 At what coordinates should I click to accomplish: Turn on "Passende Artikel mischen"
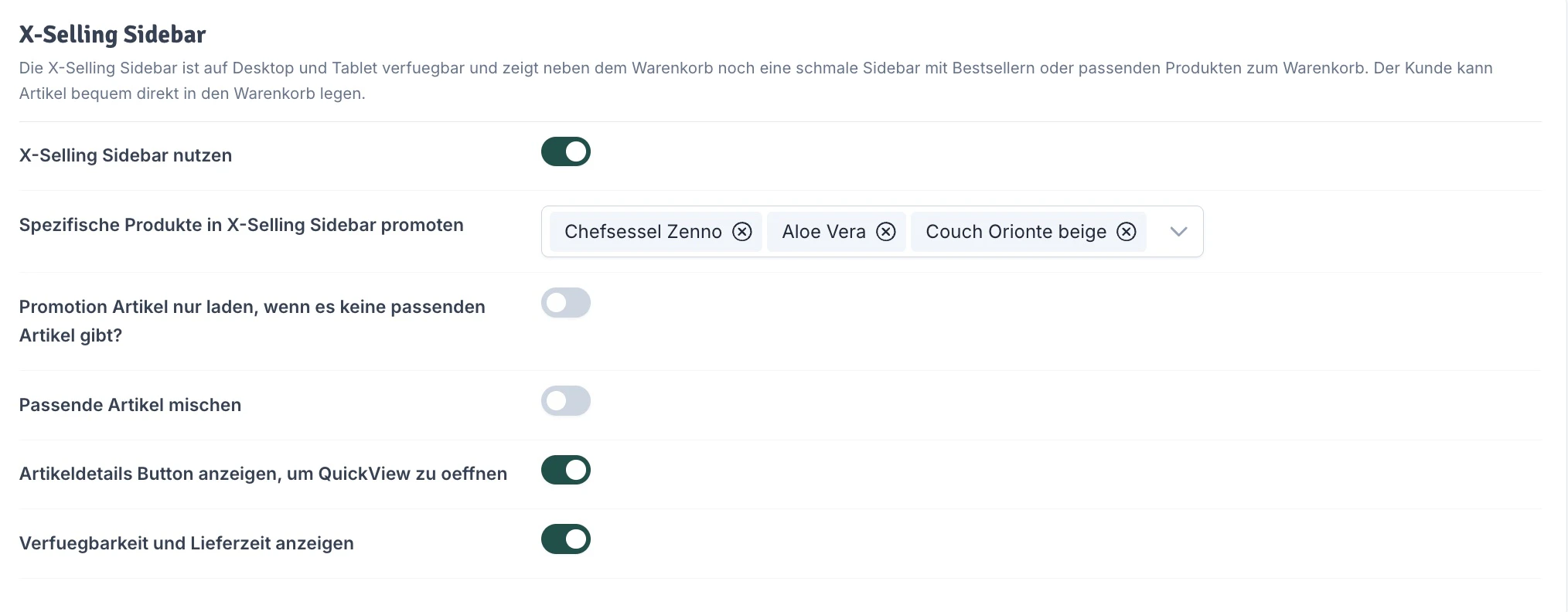[565, 401]
